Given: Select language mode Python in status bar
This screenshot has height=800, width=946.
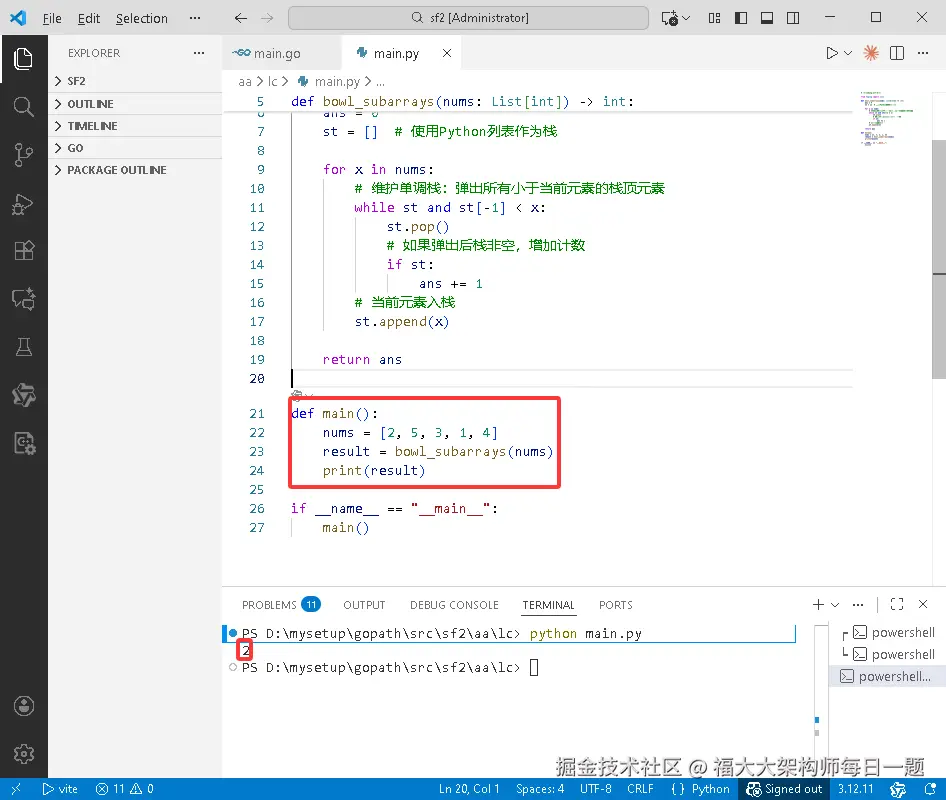Looking at the screenshot, I should point(710,789).
